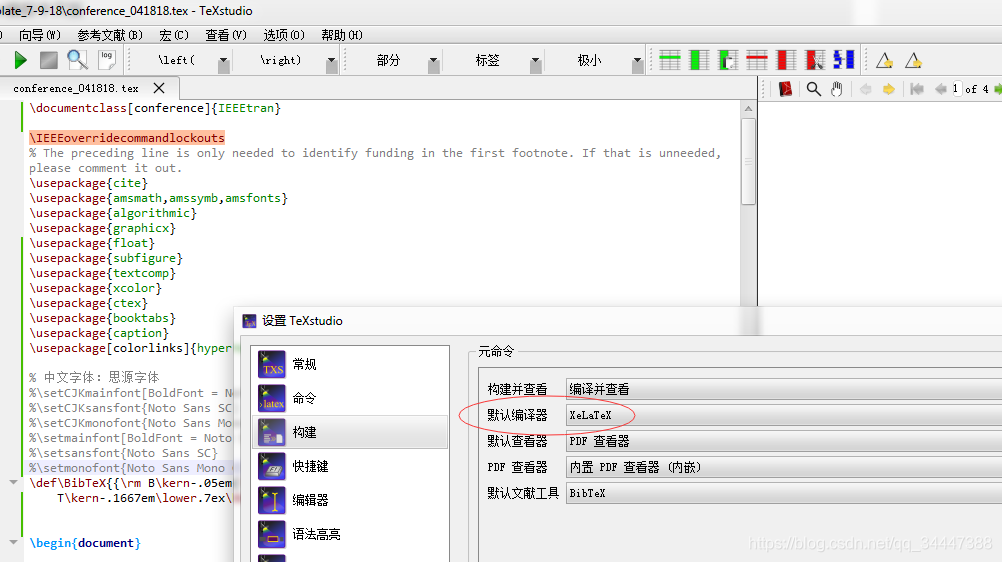
Task: Click the align table columns icon
Action: click(x=844, y=60)
